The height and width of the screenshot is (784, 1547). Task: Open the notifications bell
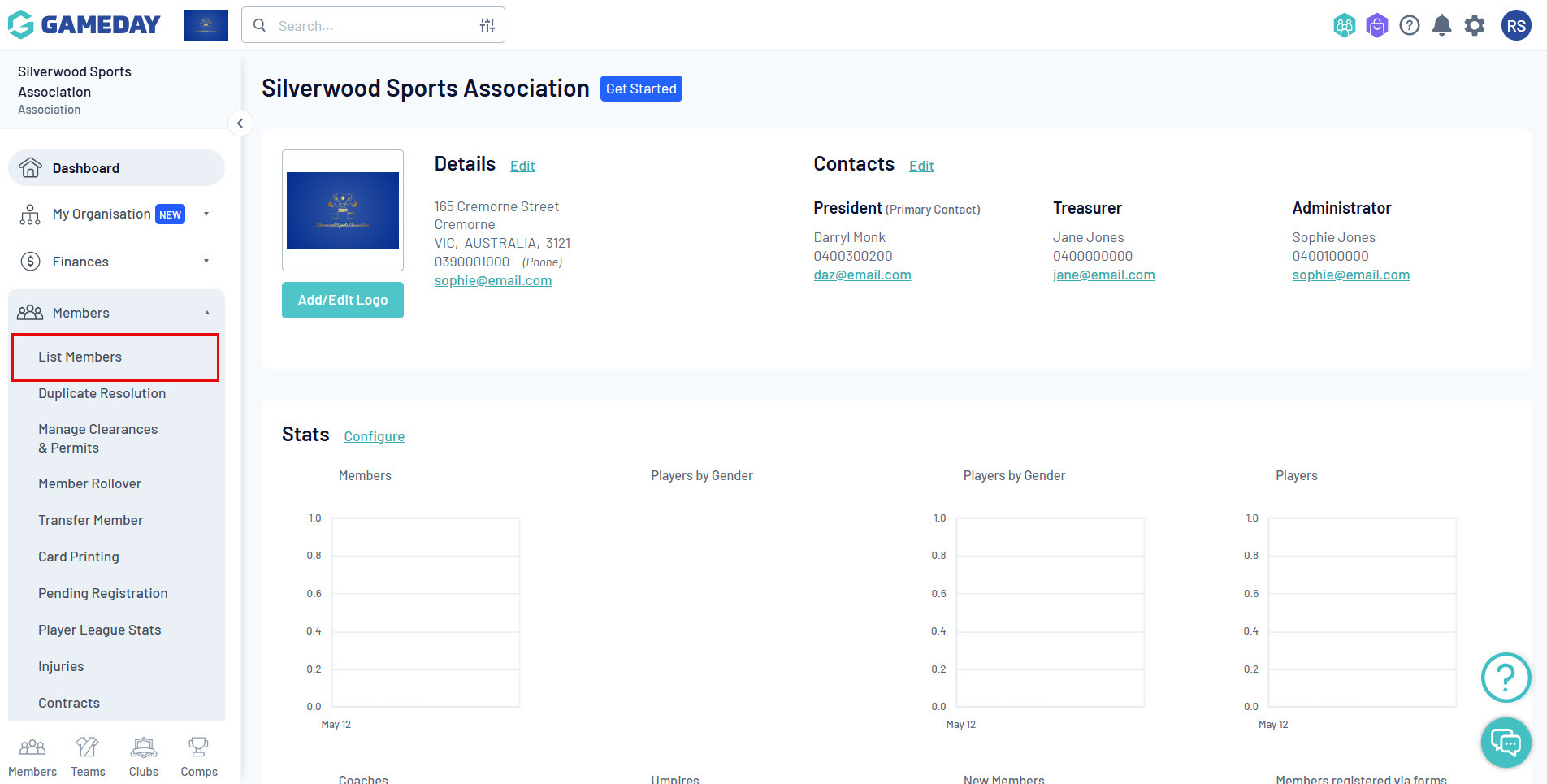[x=1442, y=26]
